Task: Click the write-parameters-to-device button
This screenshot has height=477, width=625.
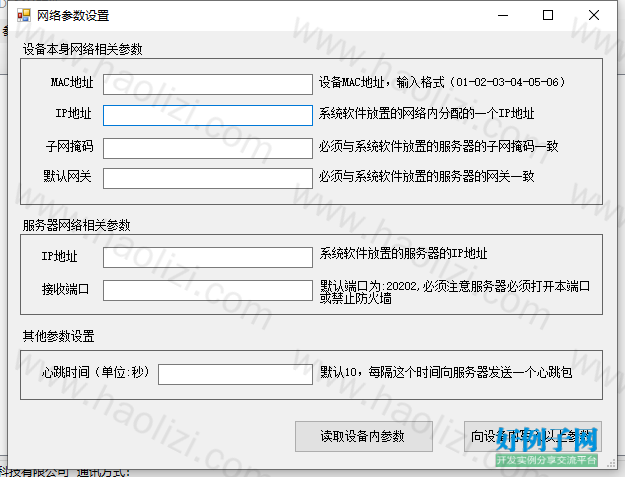Action: (533, 436)
